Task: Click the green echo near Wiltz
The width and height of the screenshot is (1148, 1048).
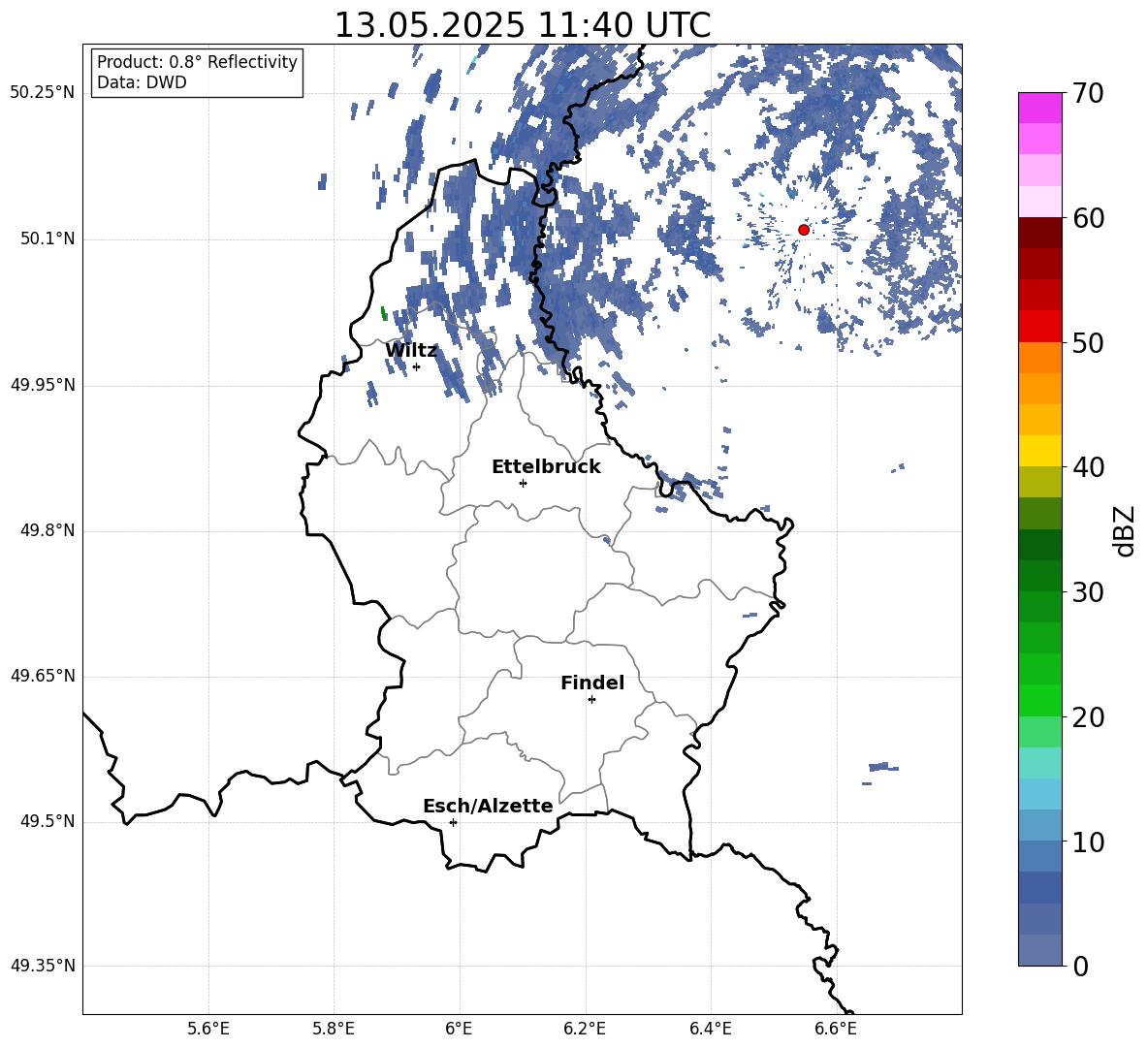Action: click(384, 313)
